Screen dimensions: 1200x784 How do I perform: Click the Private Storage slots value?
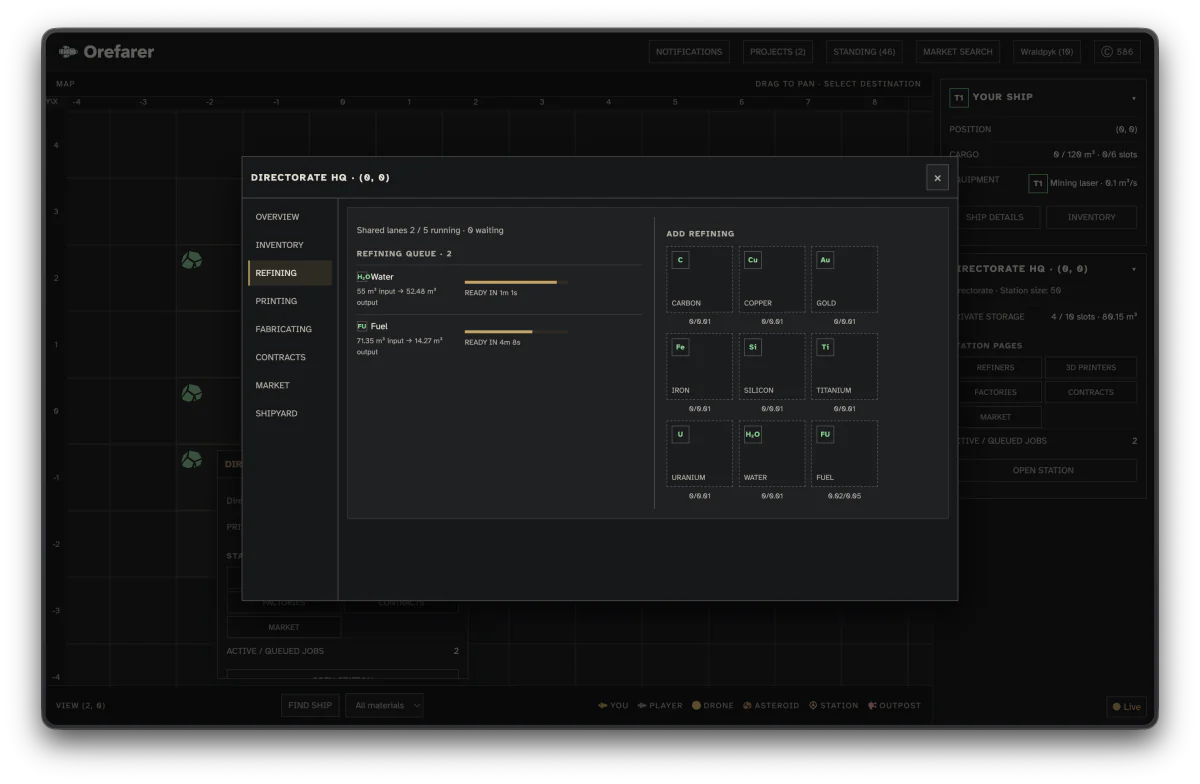pos(1094,317)
